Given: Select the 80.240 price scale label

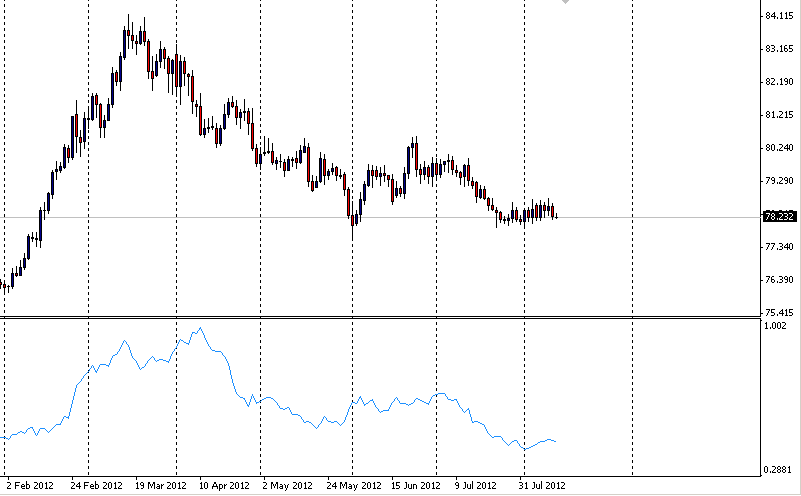Looking at the screenshot, I should (x=780, y=148).
